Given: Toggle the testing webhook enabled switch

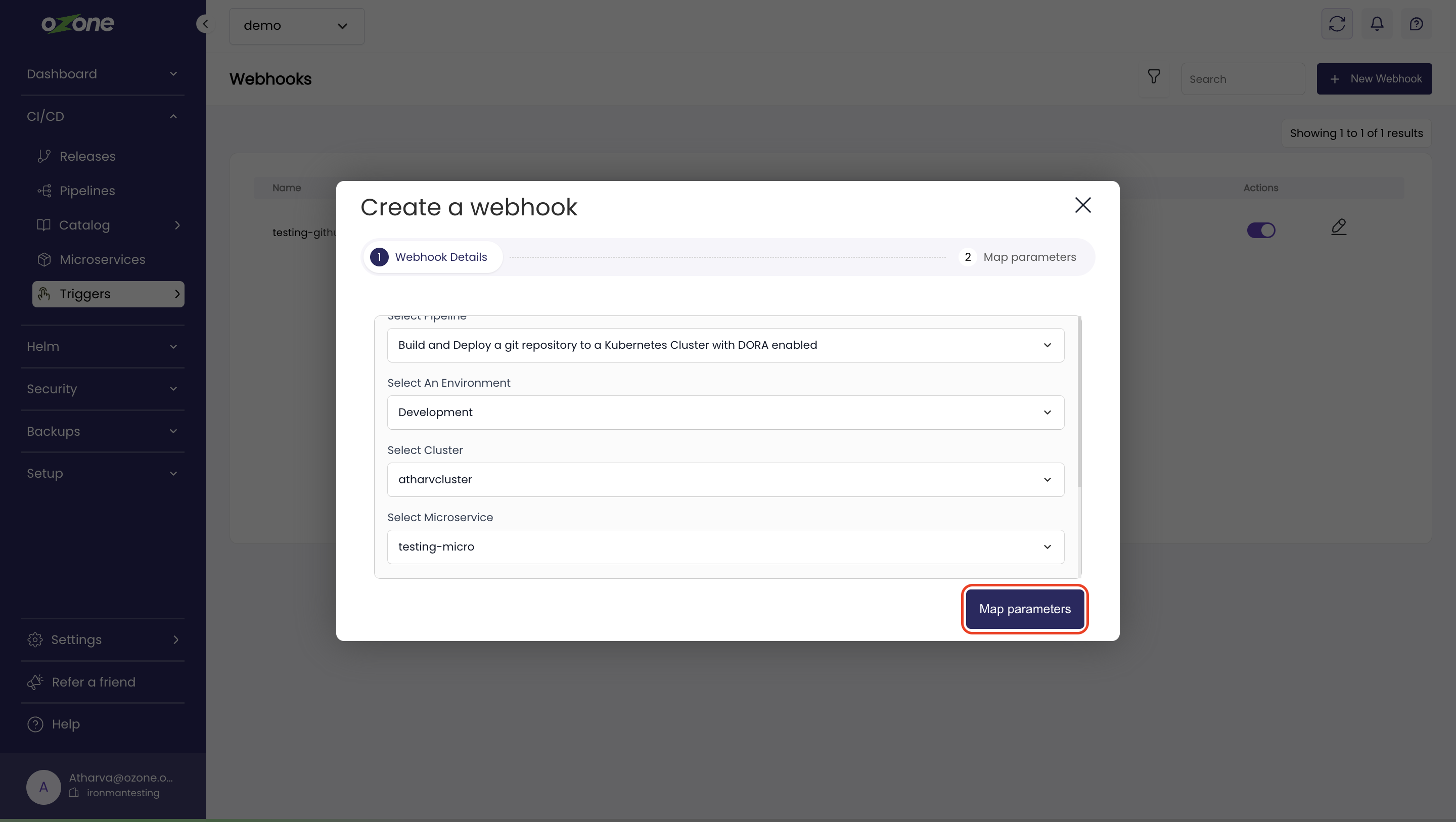Looking at the screenshot, I should 1261,230.
